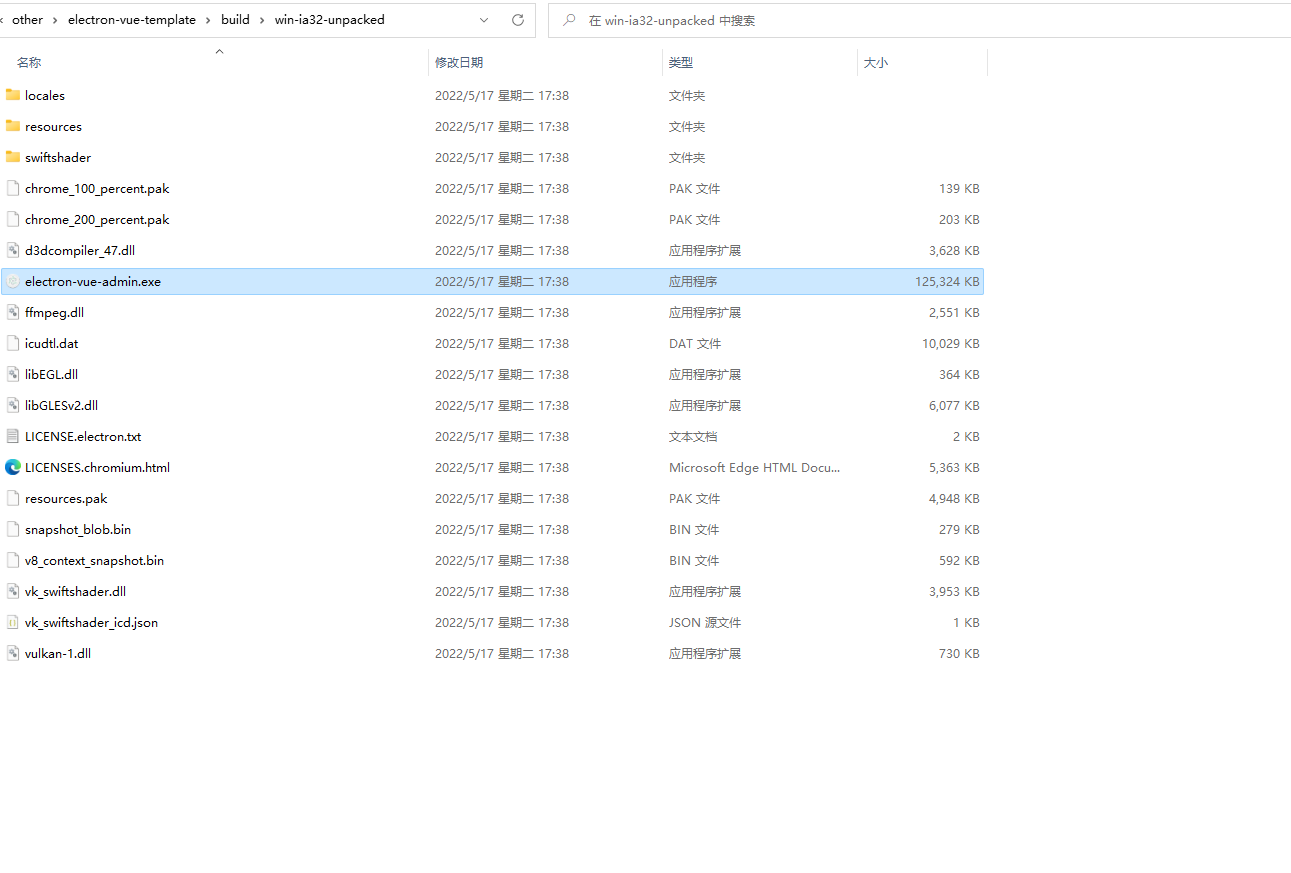This screenshot has width=1291, height=873.
Task: Select the vulkan-1.dll file name
Action: 58,654
